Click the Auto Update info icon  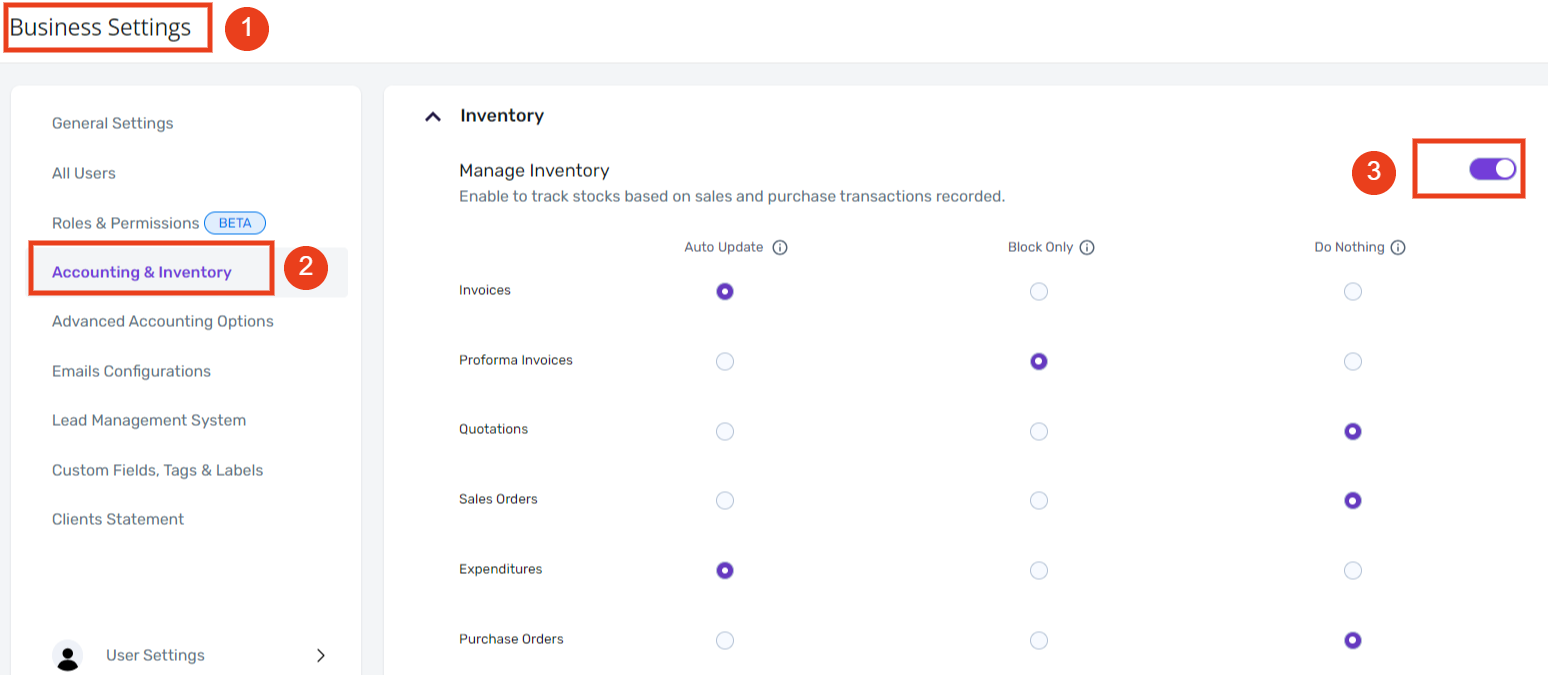(780, 248)
